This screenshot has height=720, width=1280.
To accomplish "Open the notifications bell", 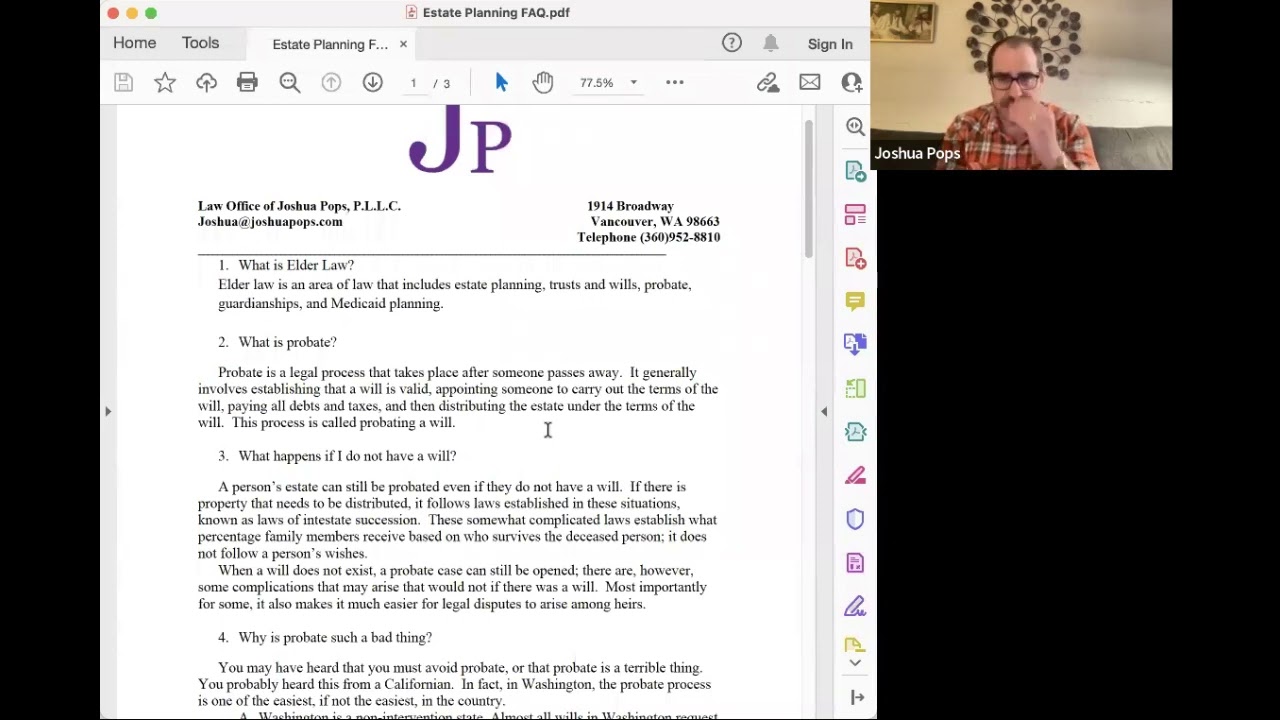I will 771,43.
